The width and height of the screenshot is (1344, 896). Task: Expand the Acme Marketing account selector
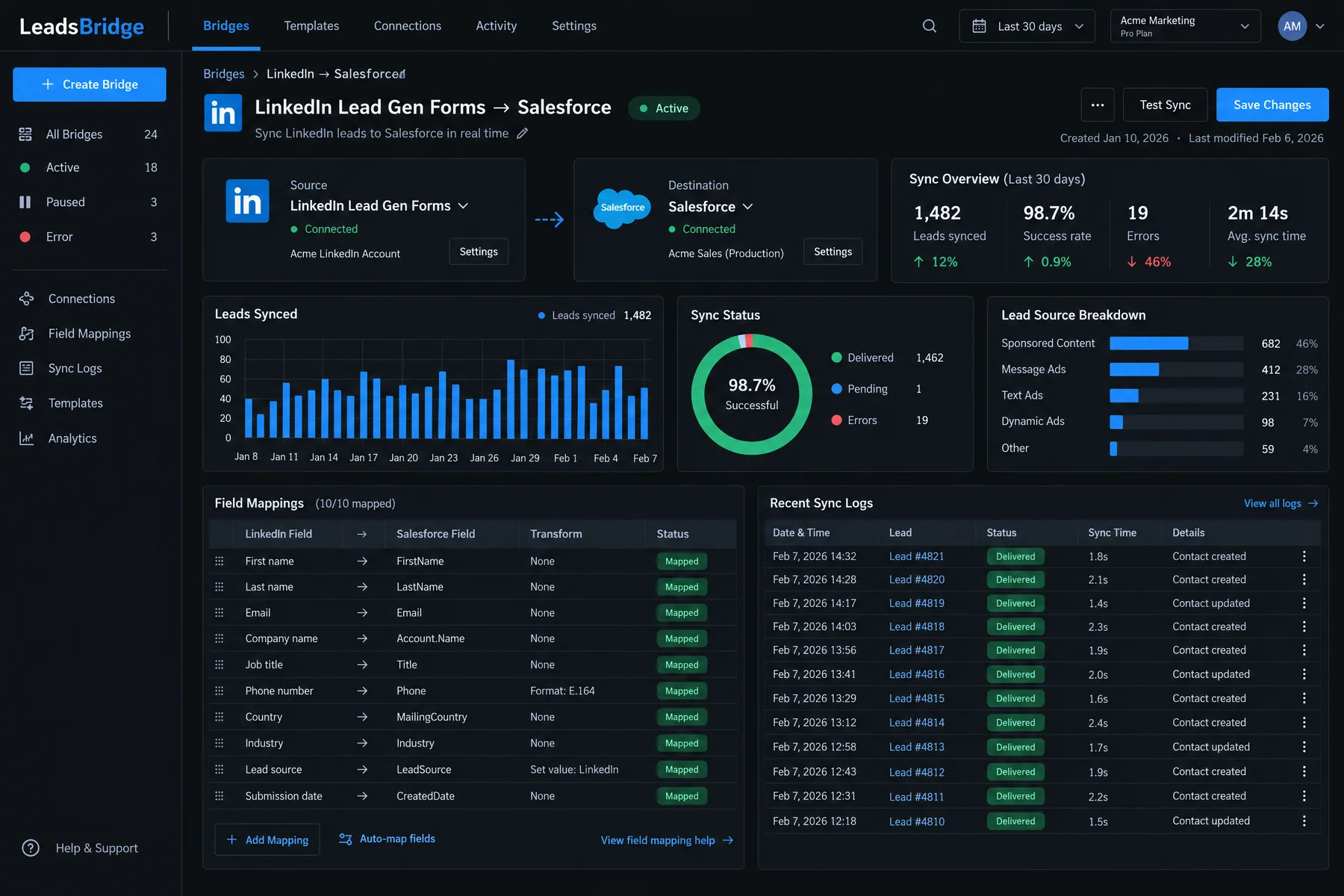pos(1185,26)
